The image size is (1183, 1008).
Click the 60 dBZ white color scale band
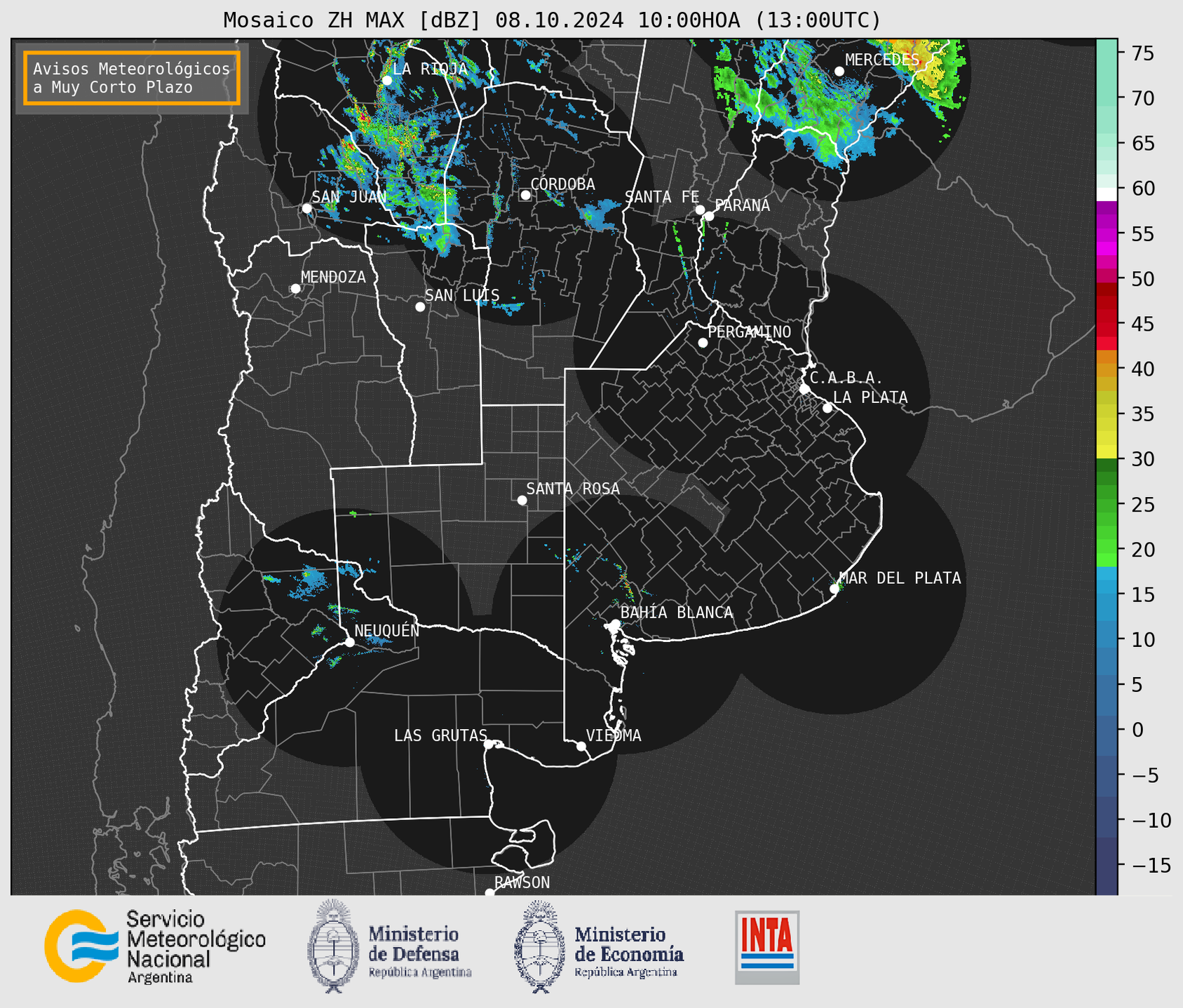coord(1106,193)
